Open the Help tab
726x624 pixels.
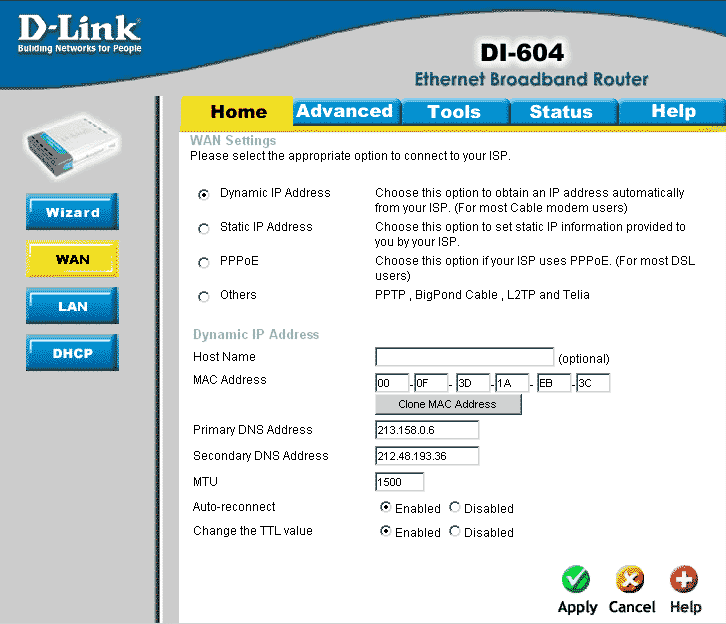[x=672, y=111]
